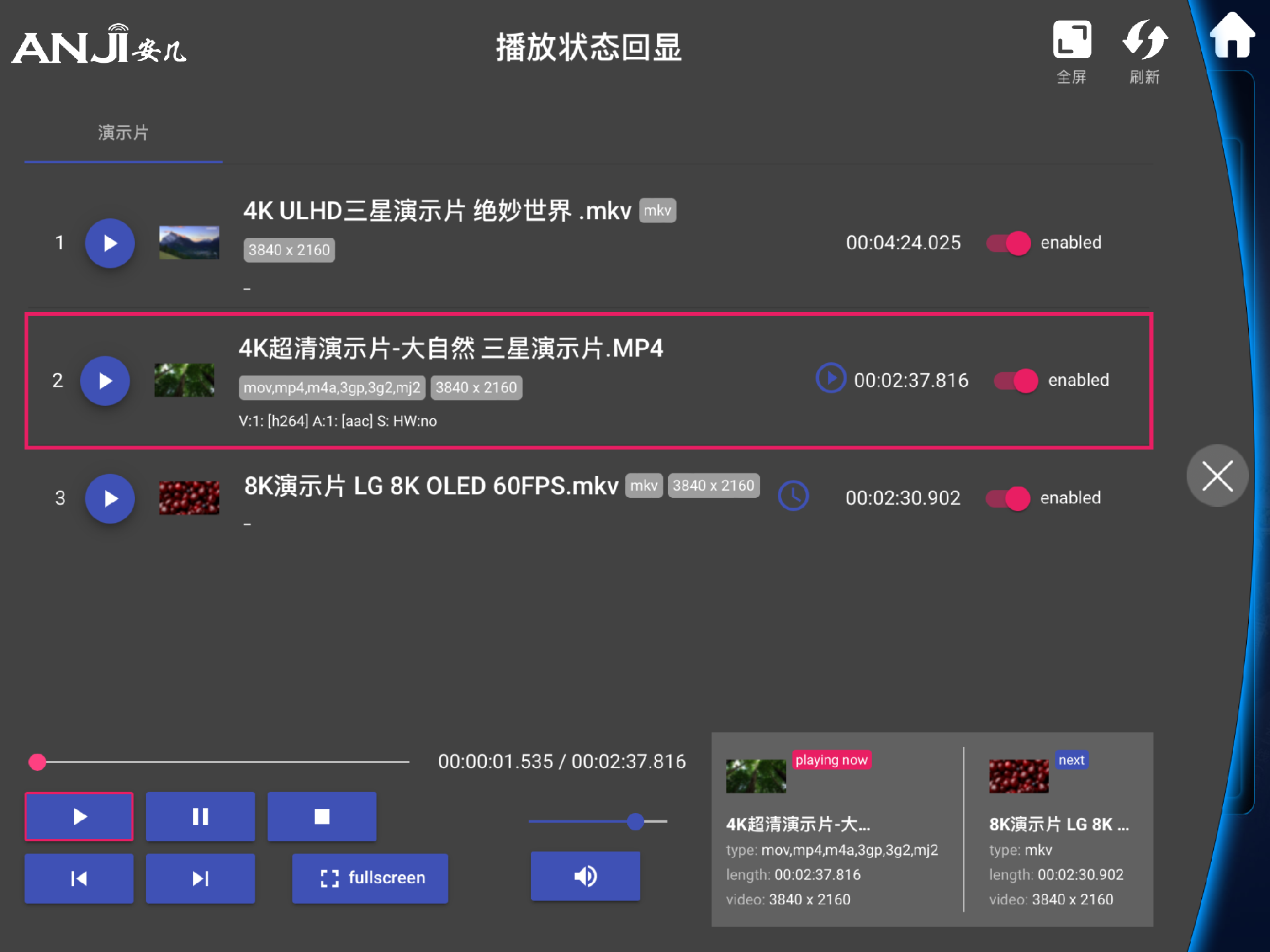Viewport: 1270px width, 952px height.
Task: Switch to the 演示片 tab
Action: click(x=123, y=133)
